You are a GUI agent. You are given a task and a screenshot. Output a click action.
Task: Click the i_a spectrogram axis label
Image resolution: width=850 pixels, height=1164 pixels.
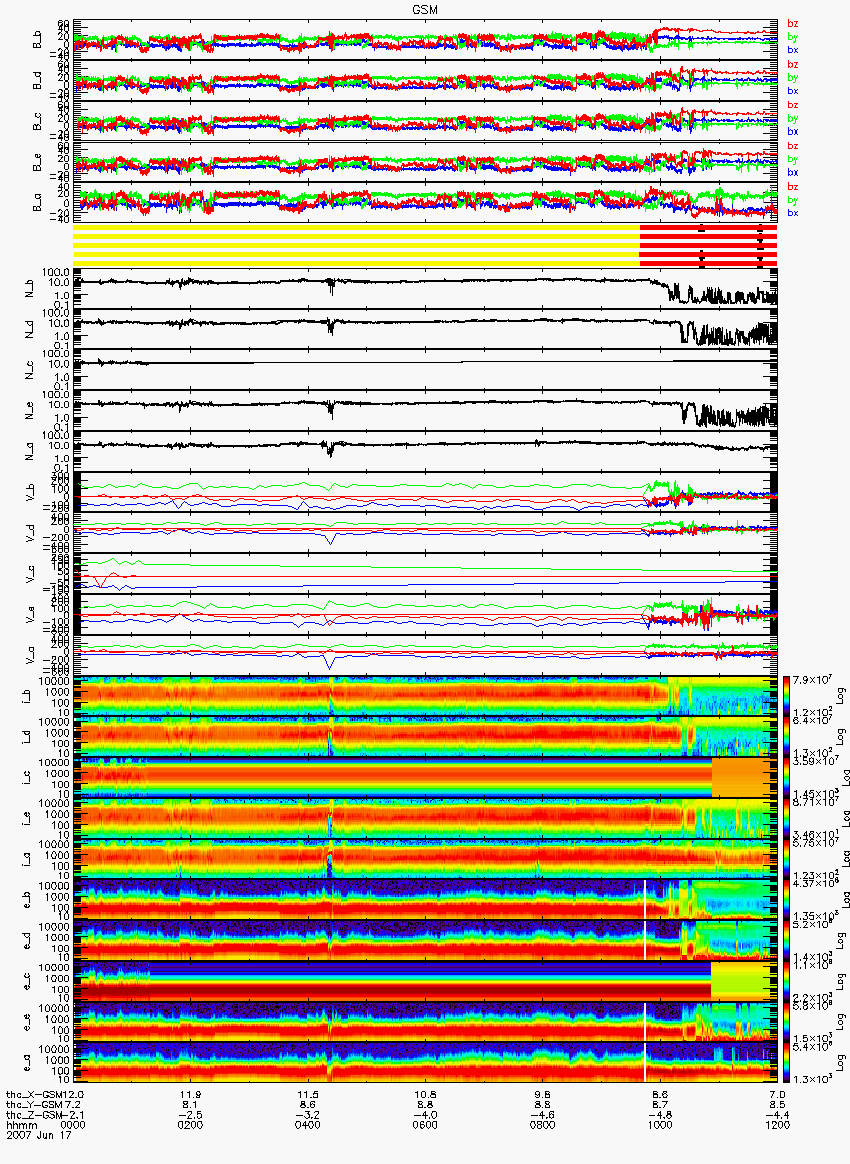[x=27, y=860]
